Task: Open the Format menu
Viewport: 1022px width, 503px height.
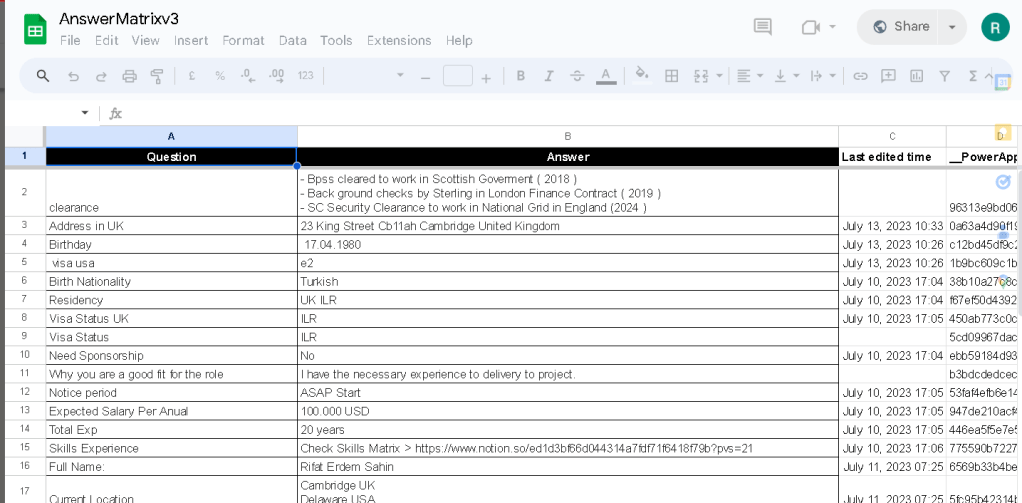Action: pos(243,40)
